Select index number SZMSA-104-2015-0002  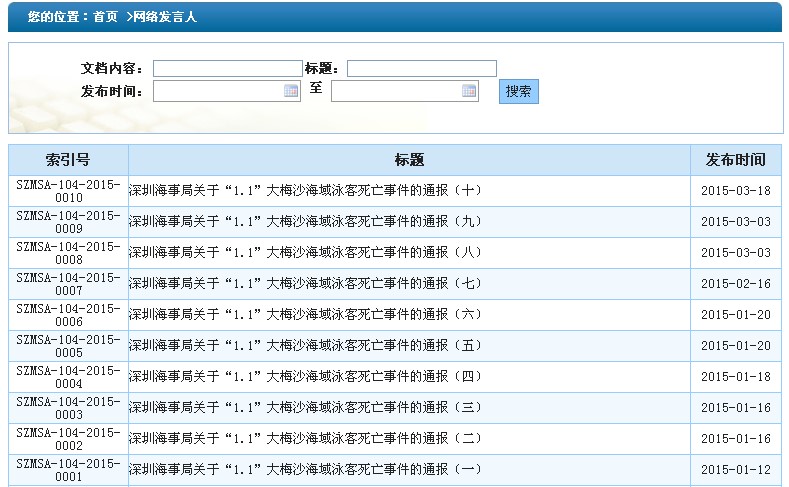(x=68, y=439)
